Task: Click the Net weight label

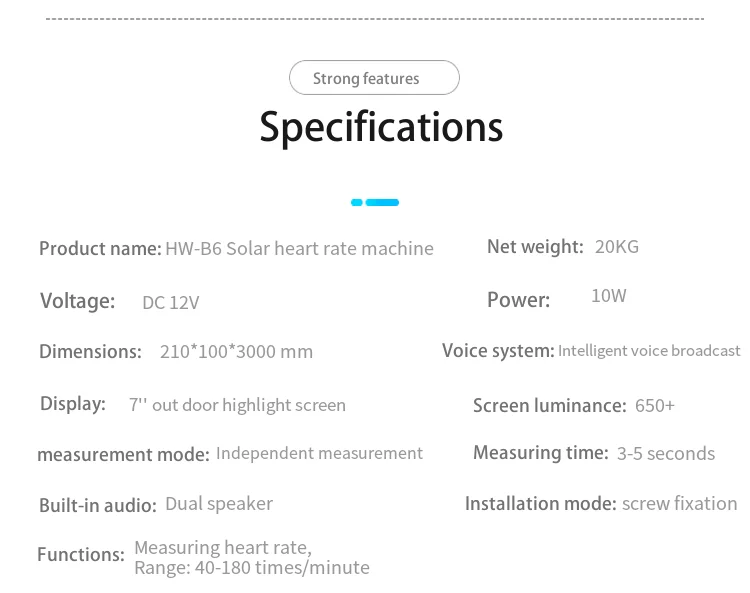Action: click(x=535, y=246)
